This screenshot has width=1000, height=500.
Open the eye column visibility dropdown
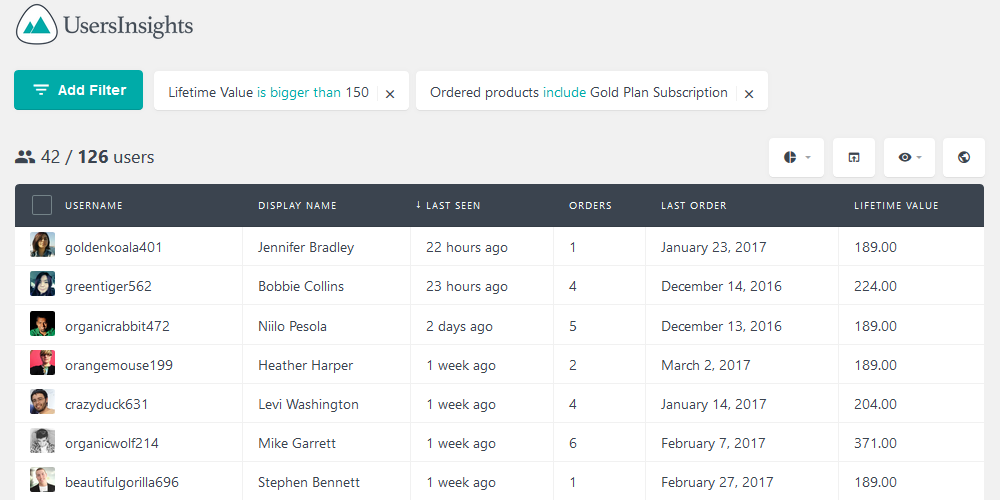tap(909, 157)
